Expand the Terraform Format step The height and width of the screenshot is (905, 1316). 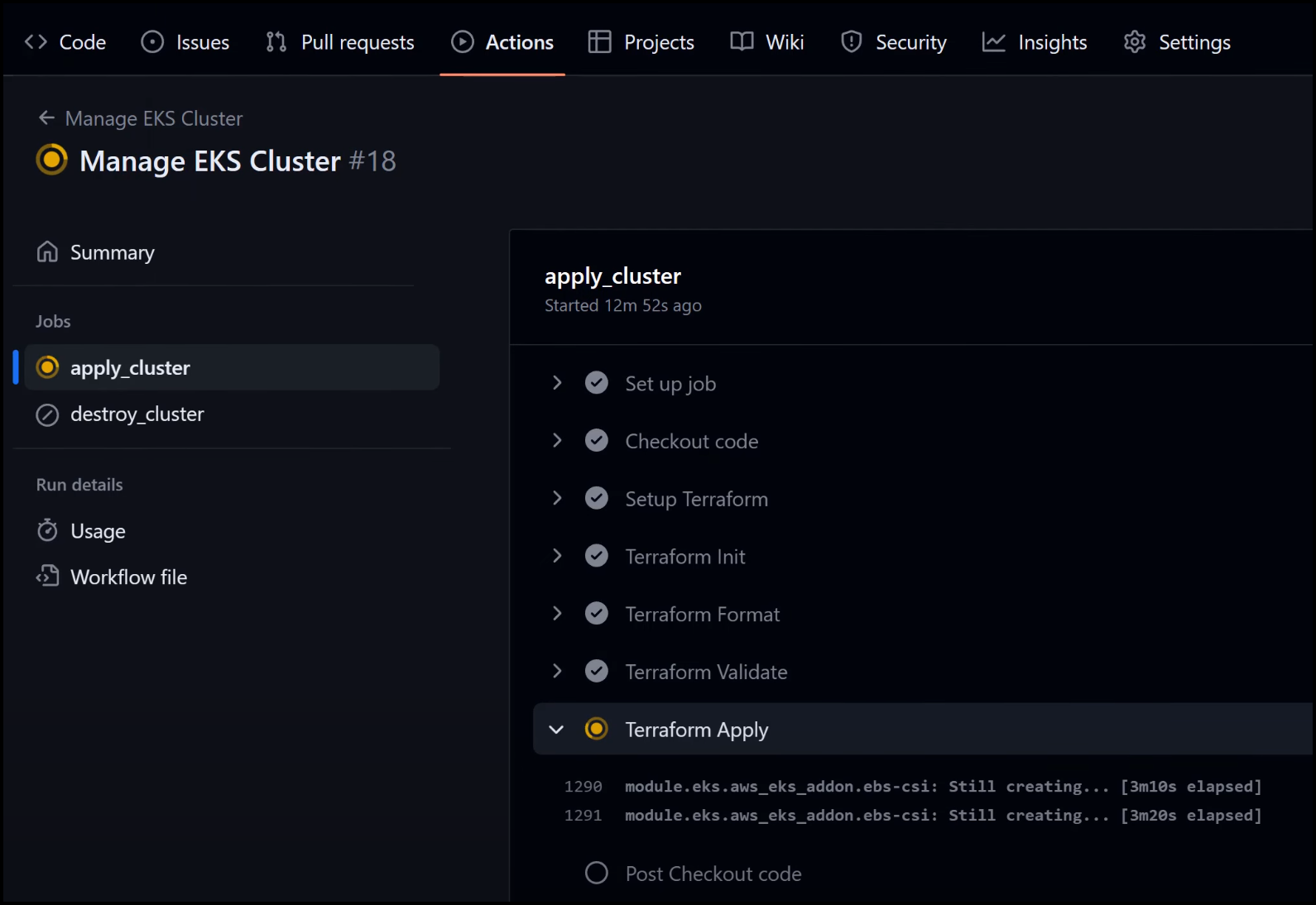(x=557, y=614)
